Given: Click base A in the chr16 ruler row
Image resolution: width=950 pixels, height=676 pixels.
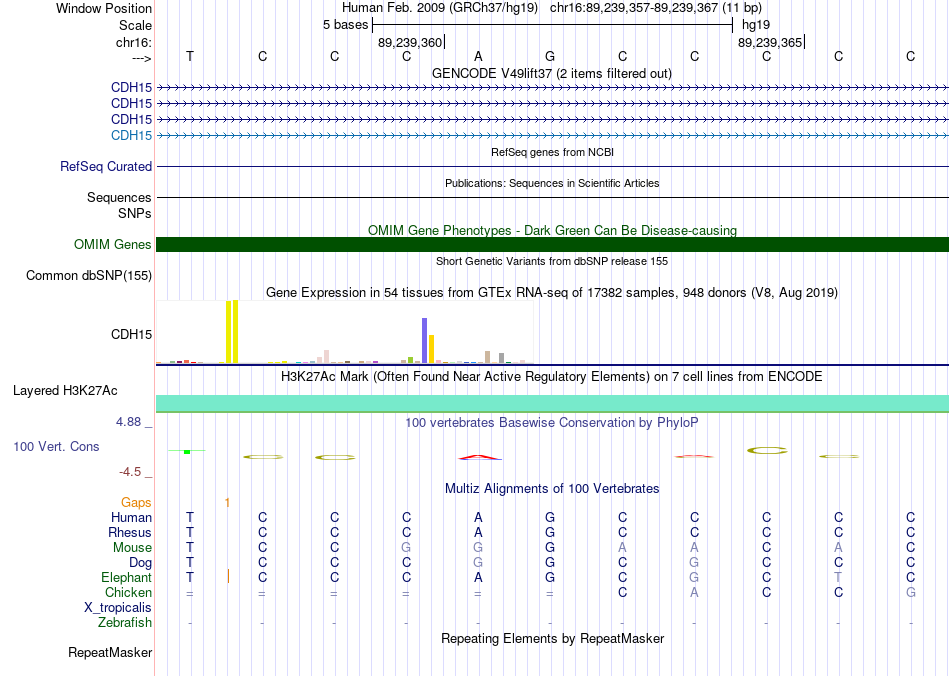Looking at the screenshot, I should tap(478, 56).
